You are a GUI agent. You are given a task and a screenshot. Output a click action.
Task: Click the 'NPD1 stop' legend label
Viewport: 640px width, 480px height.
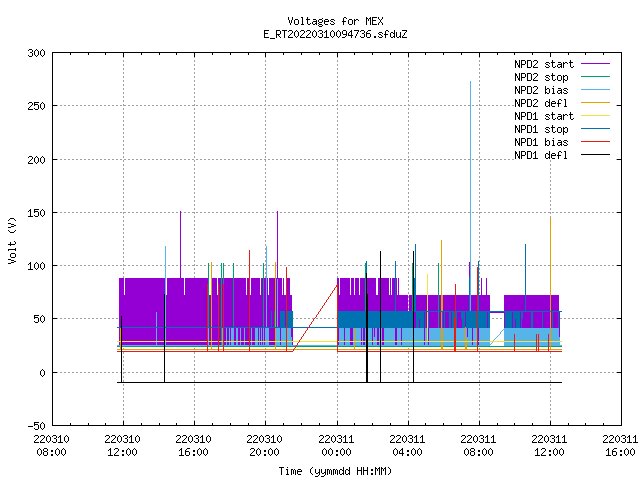pos(541,129)
